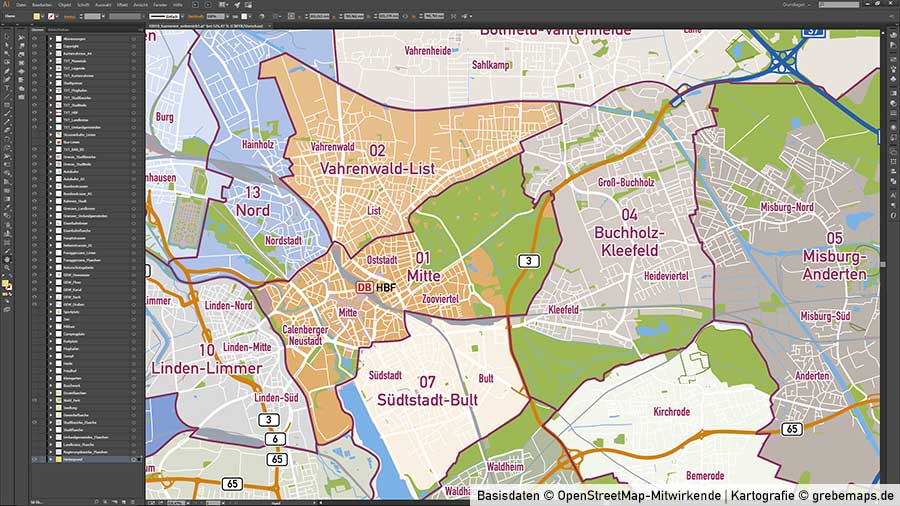Click the Deckkraft opacity link
Screen dimensions: 900x506
pos(195,17)
